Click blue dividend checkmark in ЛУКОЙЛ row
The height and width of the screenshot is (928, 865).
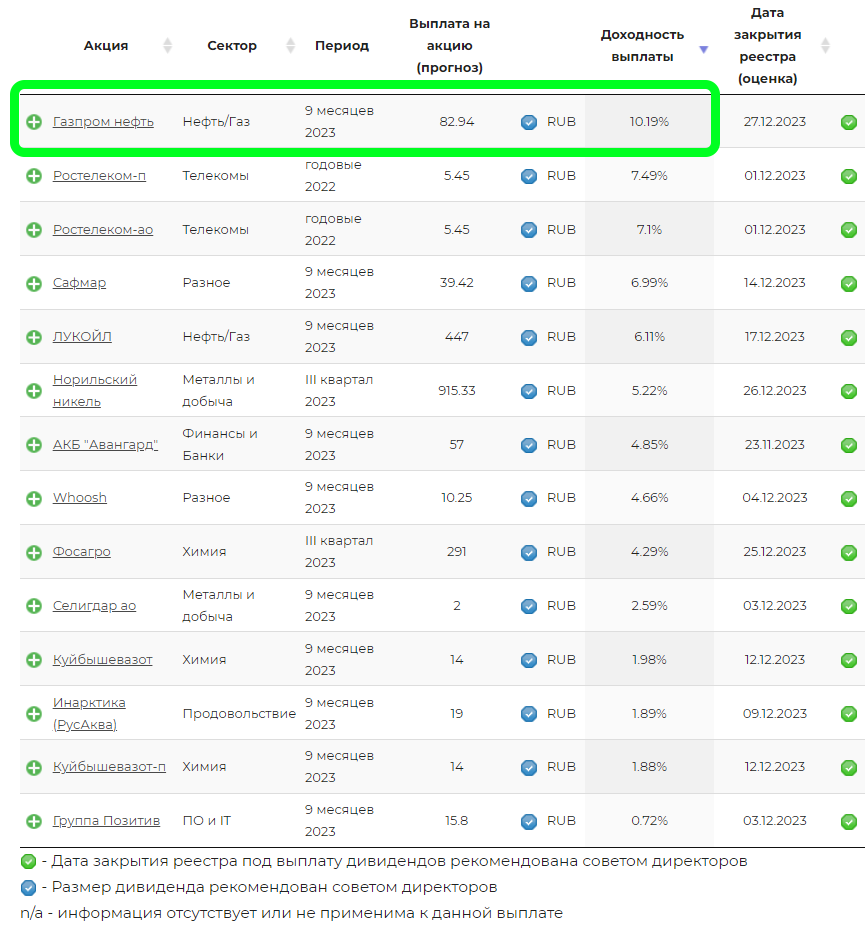(x=529, y=337)
